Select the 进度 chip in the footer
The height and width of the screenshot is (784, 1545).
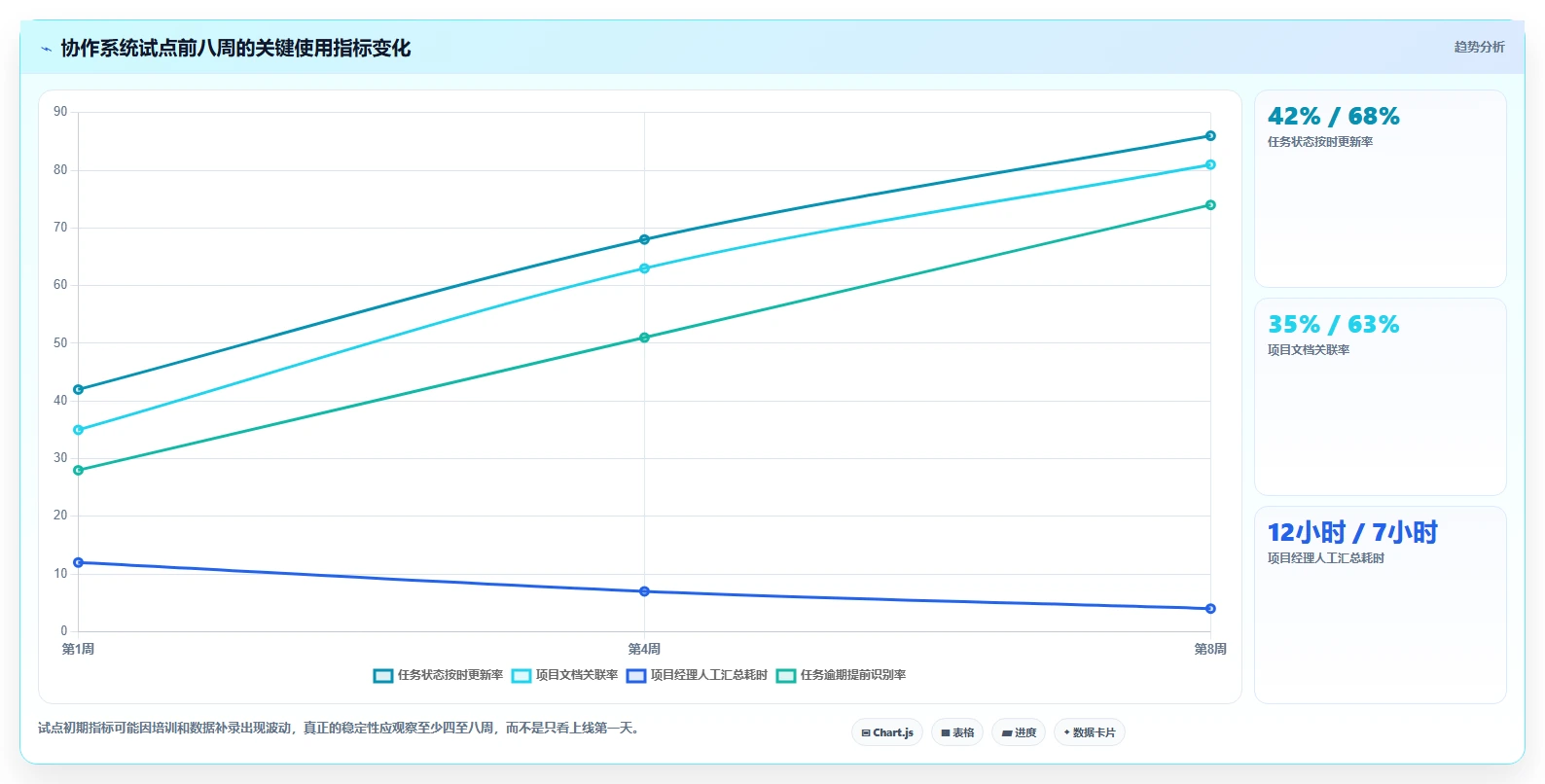click(1019, 732)
